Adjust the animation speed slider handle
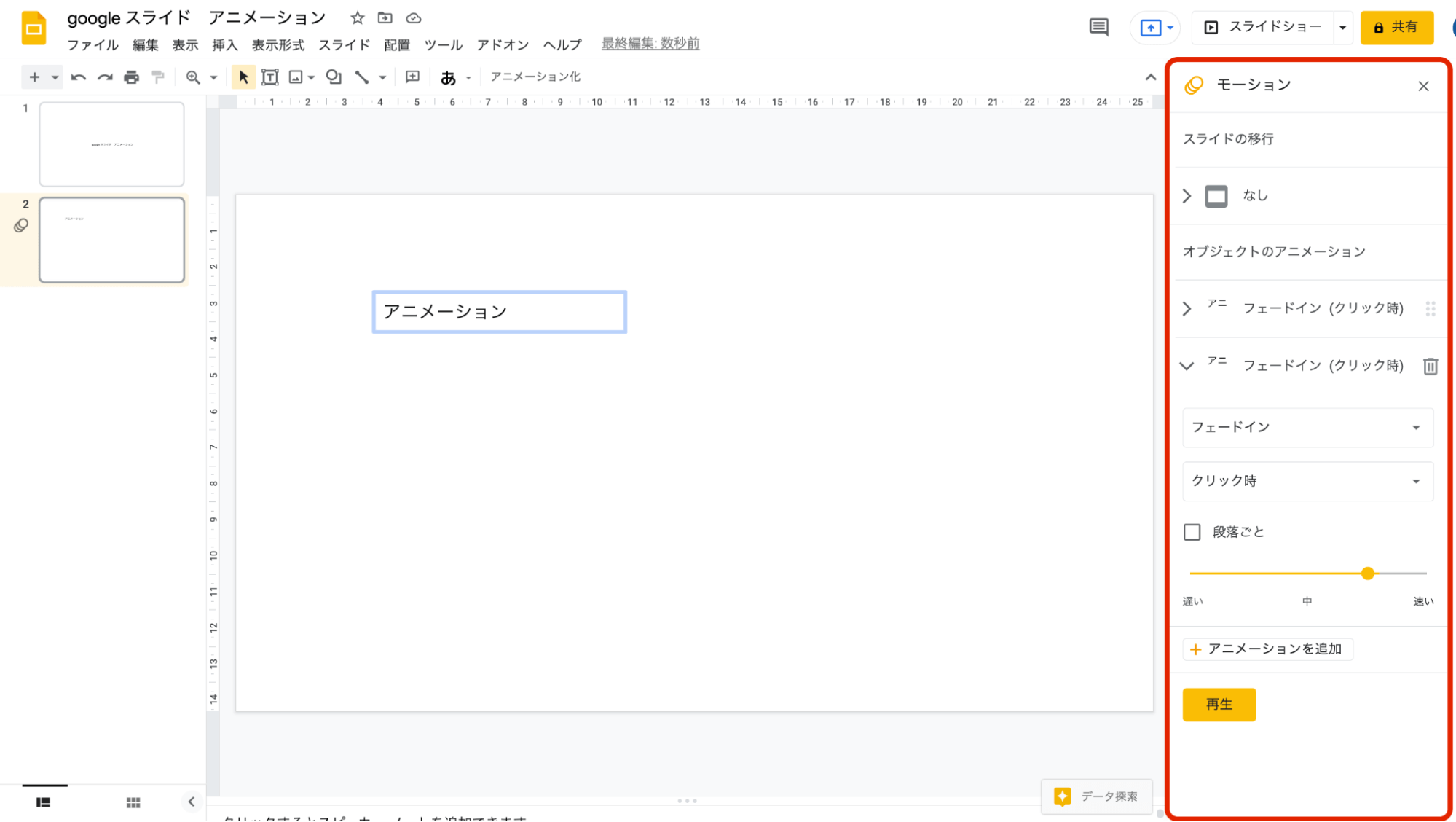The image size is (1456, 822). click(x=1367, y=574)
